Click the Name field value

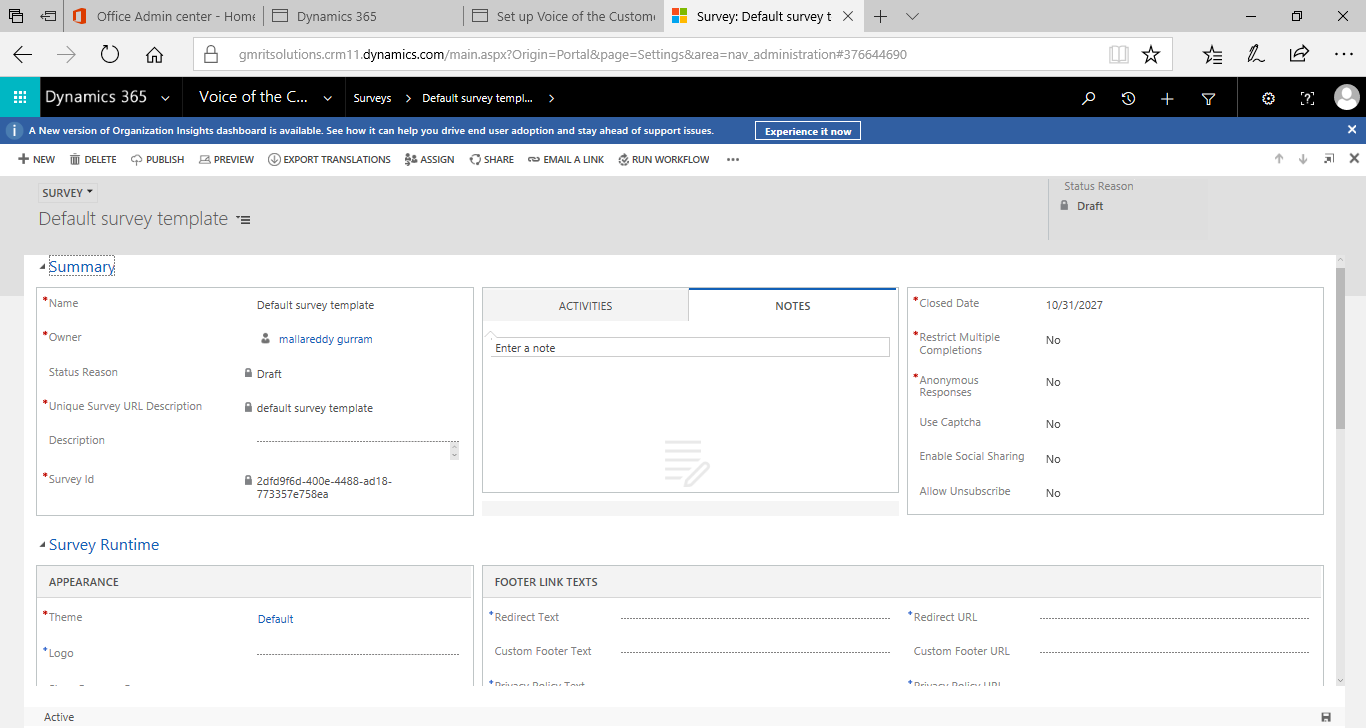coord(315,305)
